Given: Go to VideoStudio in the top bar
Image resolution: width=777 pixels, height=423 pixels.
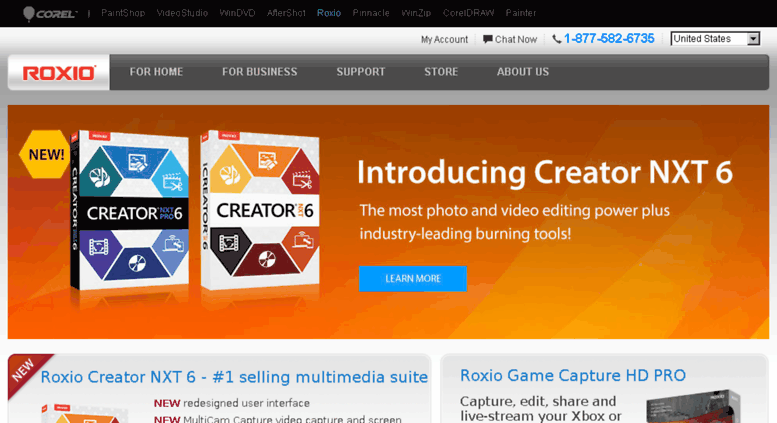Looking at the screenshot, I should point(182,13).
